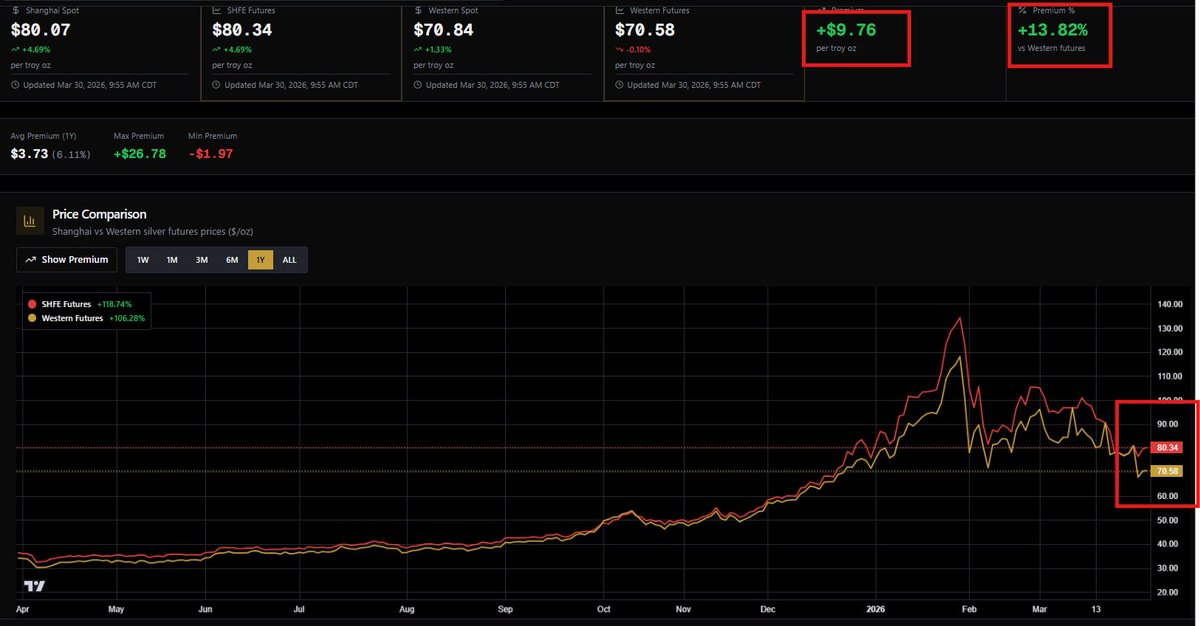
Task: Select the 3M time range
Action: [202, 259]
